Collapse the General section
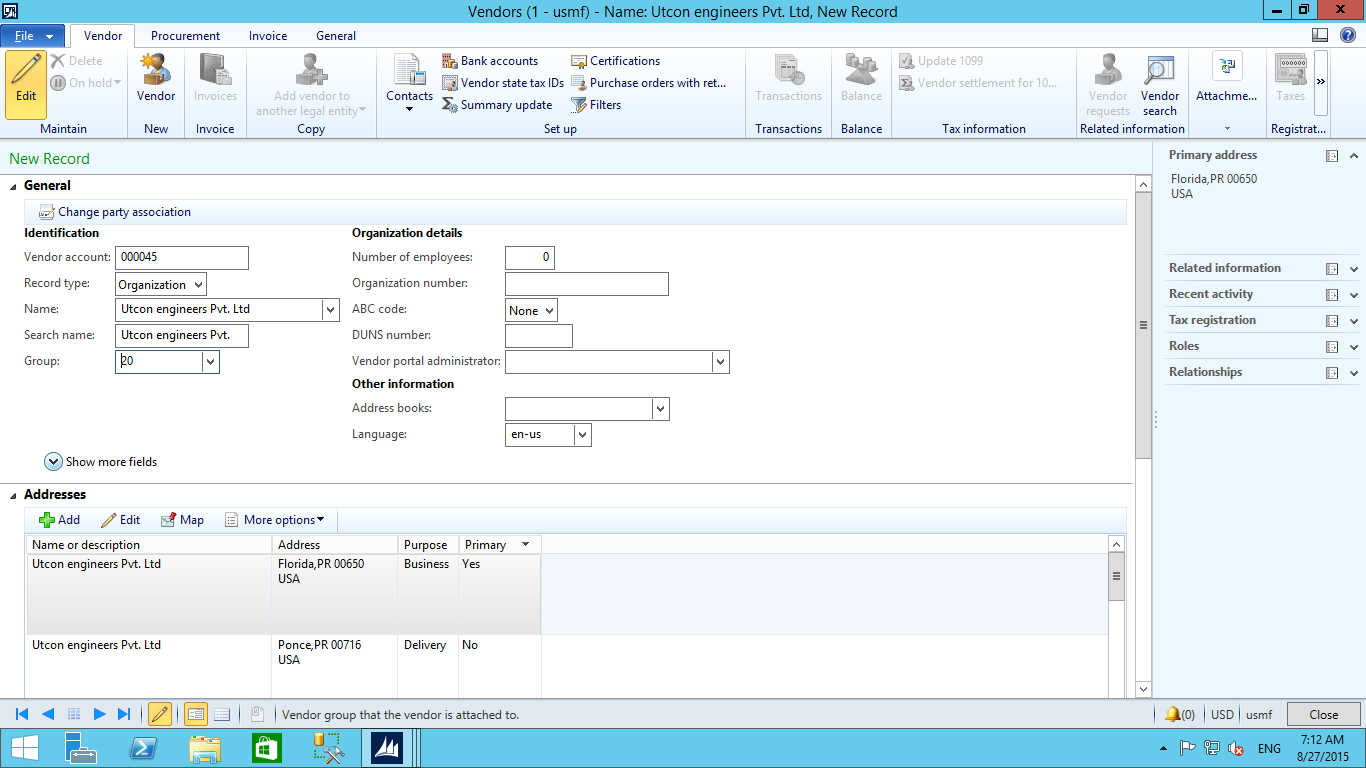 pyautogui.click(x=14, y=186)
